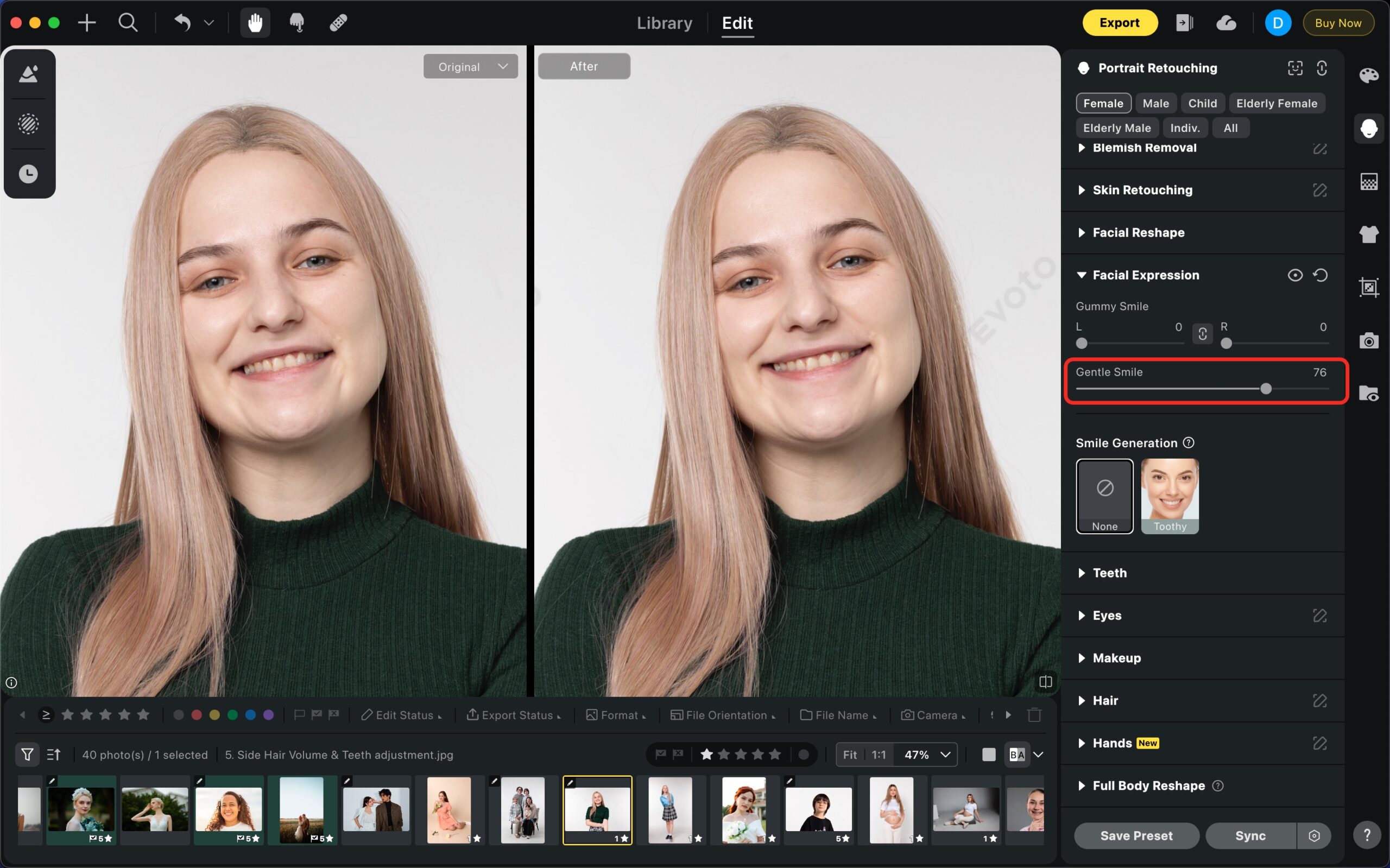Open the clothing retouch shirt panel
1390x868 pixels.
coord(1368,234)
